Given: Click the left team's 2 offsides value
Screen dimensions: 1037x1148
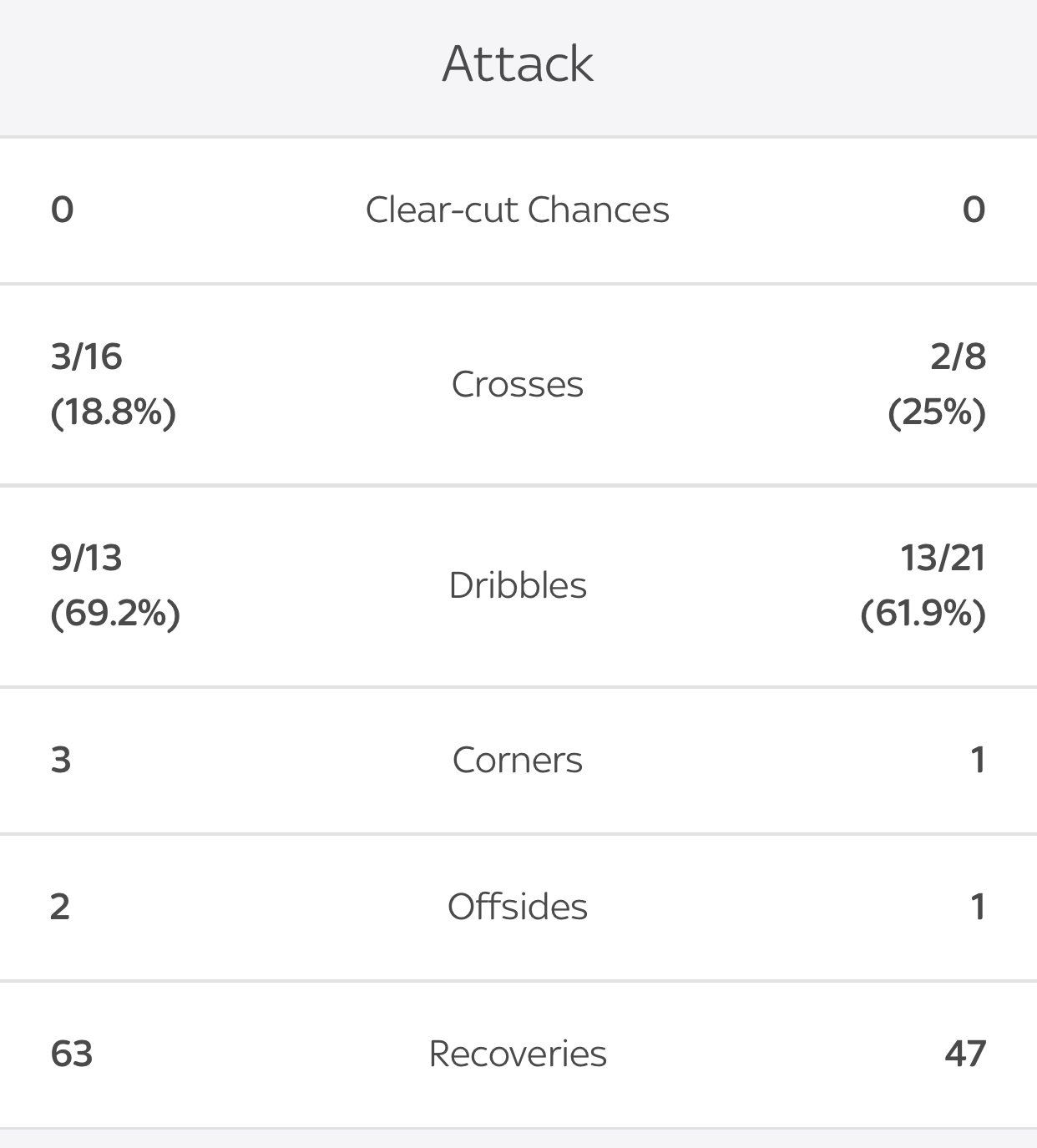Looking at the screenshot, I should (x=60, y=907).
